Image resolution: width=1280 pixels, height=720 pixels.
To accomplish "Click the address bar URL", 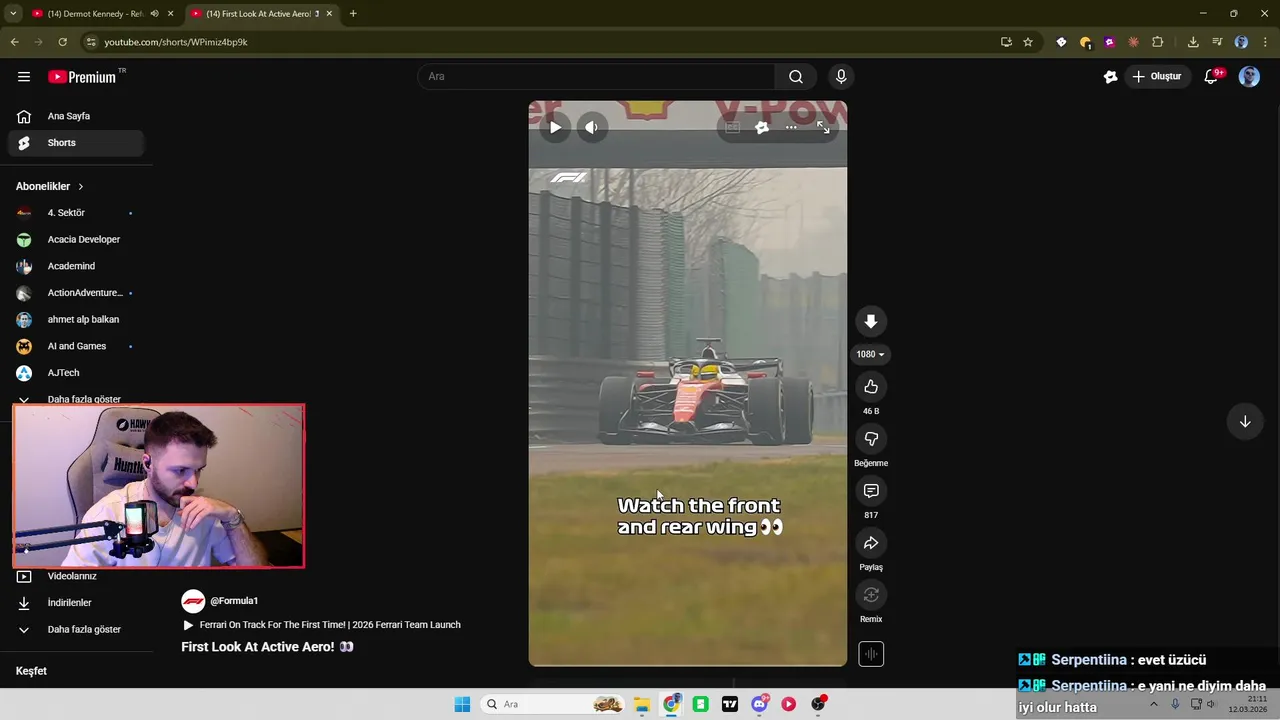I will (x=176, y=42).
